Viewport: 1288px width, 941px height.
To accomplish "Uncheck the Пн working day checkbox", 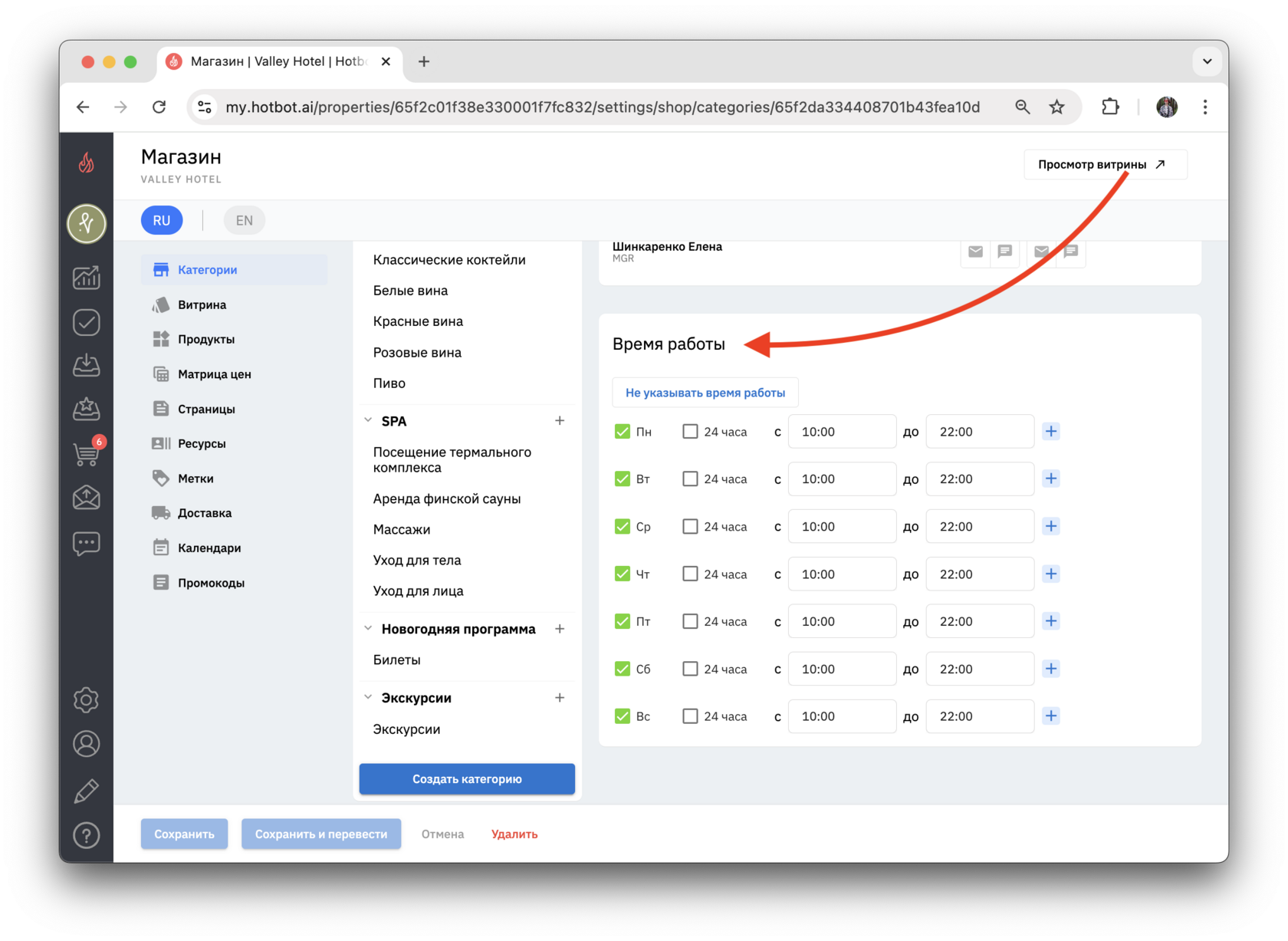I will click(623, 432).
